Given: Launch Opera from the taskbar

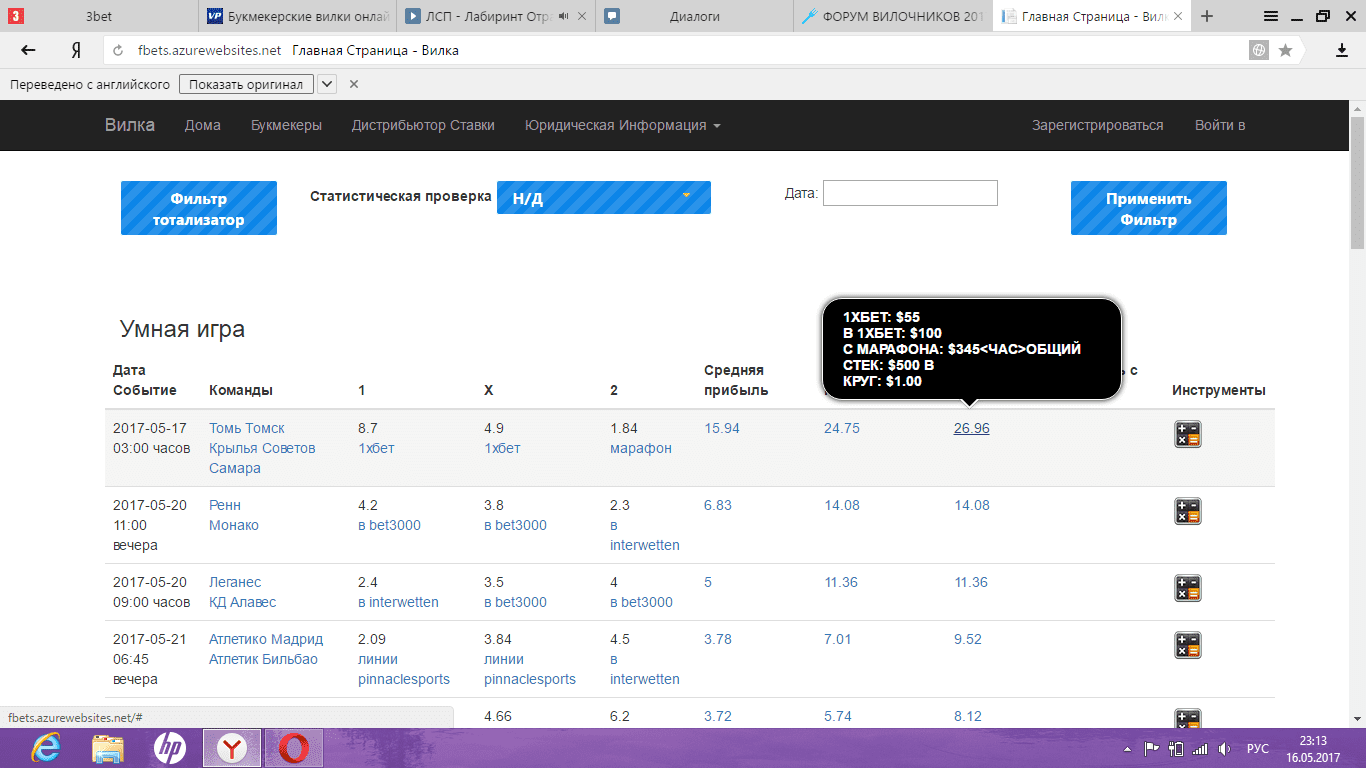Looking at the screenshot, I should pos(293,747).
